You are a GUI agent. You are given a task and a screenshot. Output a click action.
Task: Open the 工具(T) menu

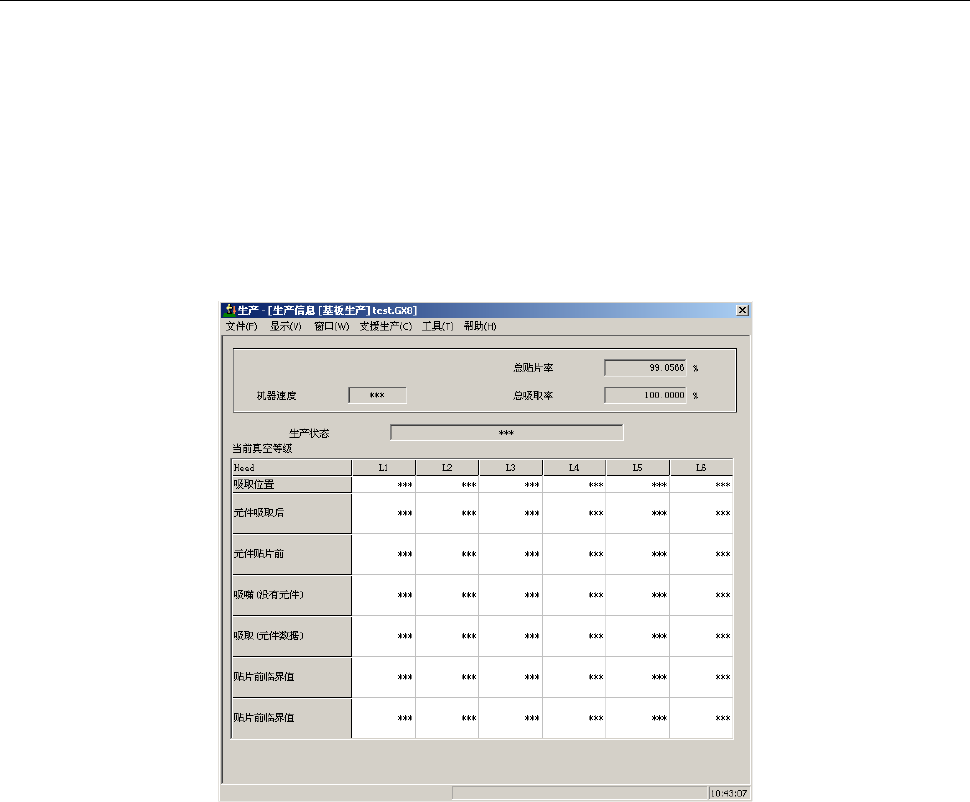tap(437, 326)
